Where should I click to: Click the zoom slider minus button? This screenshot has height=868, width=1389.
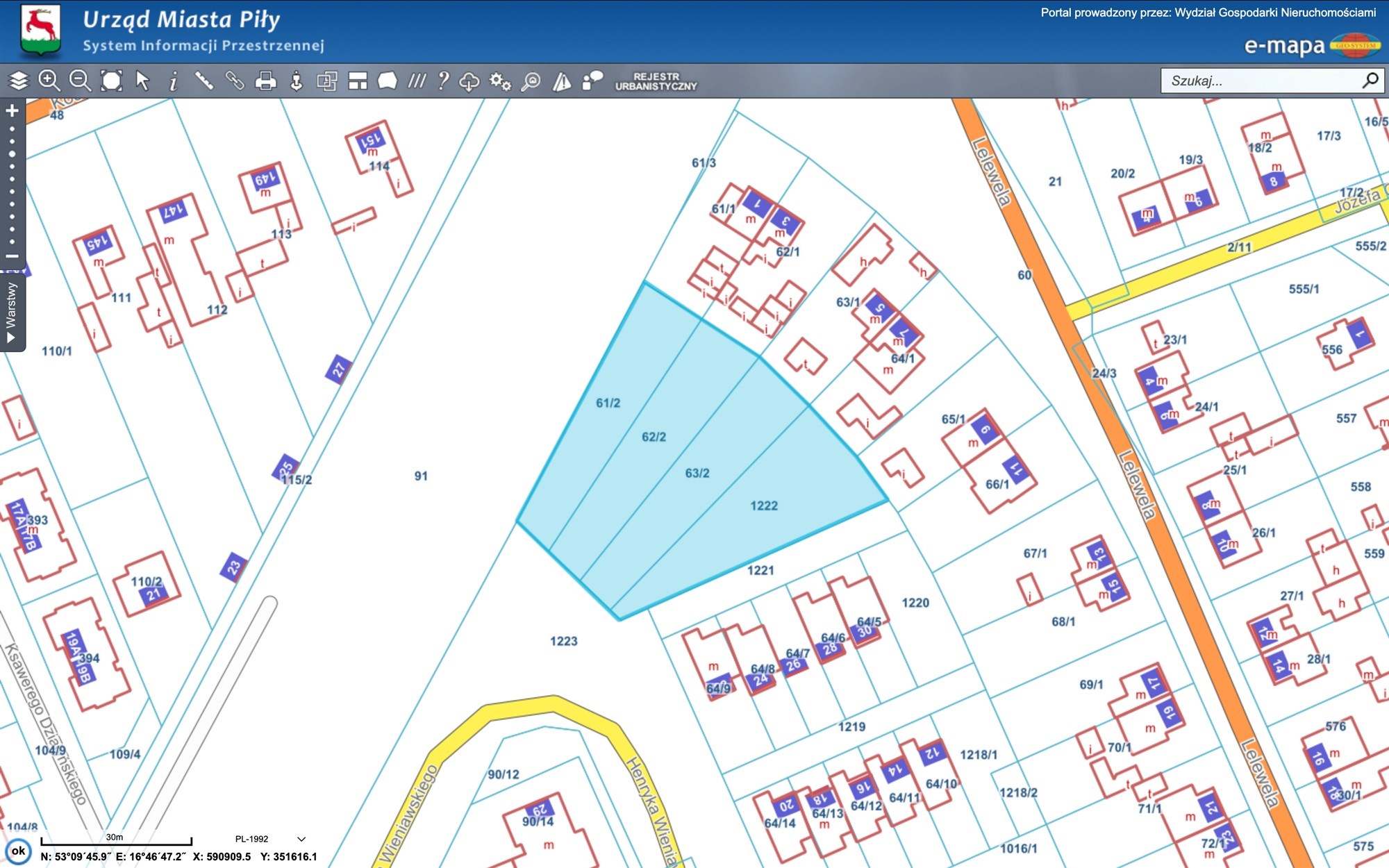(12, 256)
